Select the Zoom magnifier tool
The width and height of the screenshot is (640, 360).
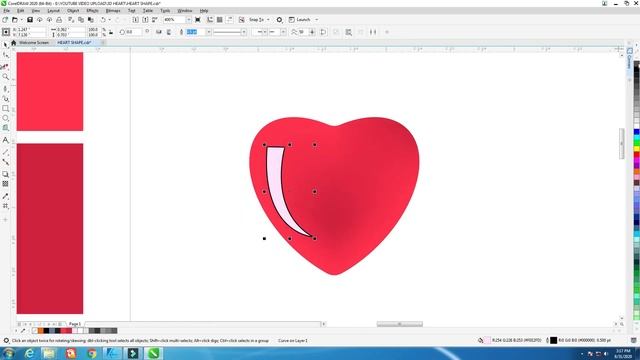tap(5, 77)
